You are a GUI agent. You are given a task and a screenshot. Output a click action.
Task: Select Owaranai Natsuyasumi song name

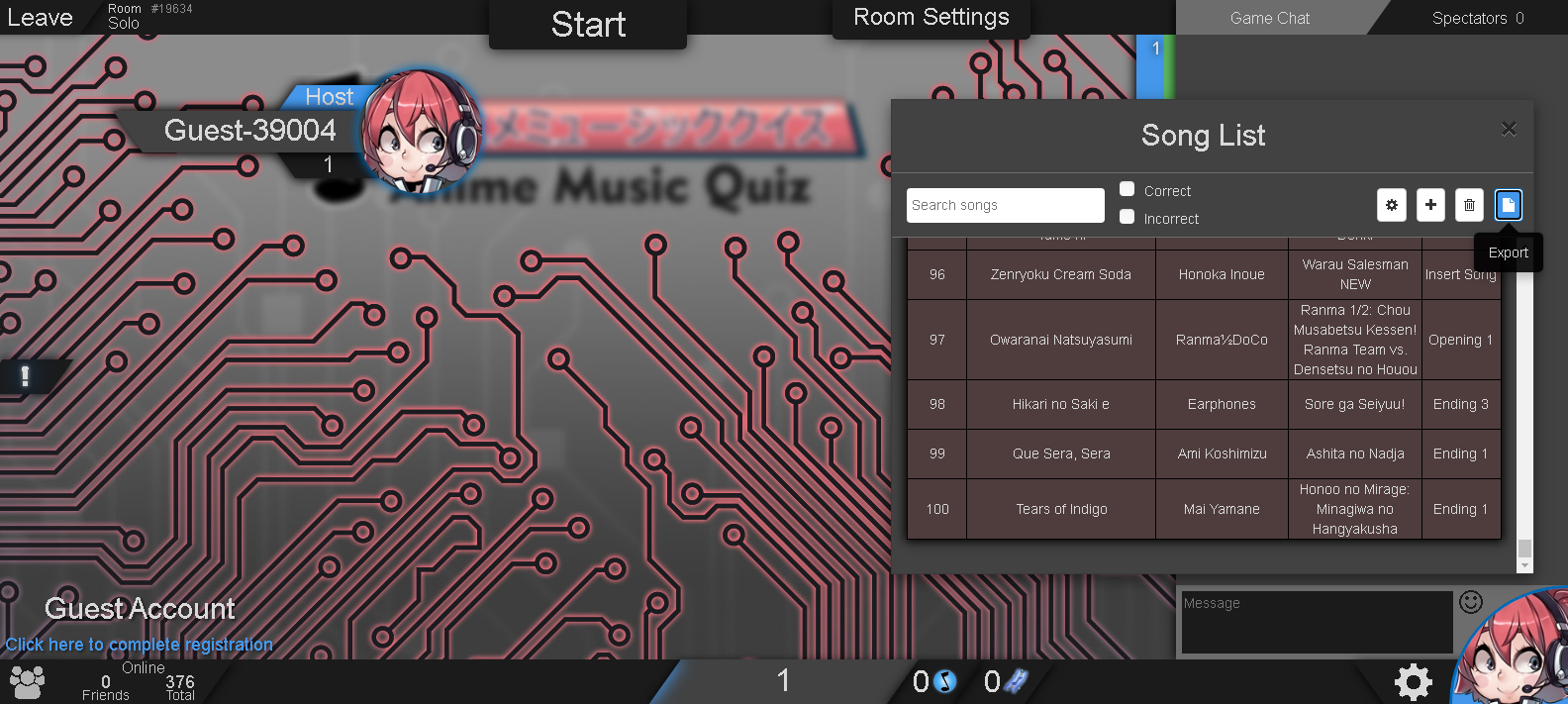[1061, 340]
